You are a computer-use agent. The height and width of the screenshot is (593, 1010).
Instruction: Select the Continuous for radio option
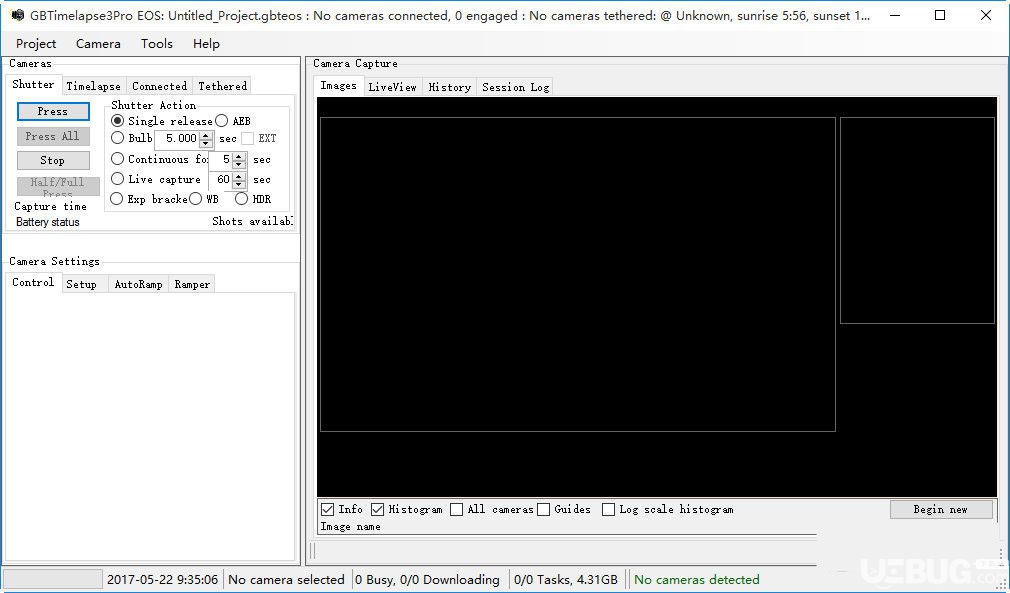tap(117, 158)
